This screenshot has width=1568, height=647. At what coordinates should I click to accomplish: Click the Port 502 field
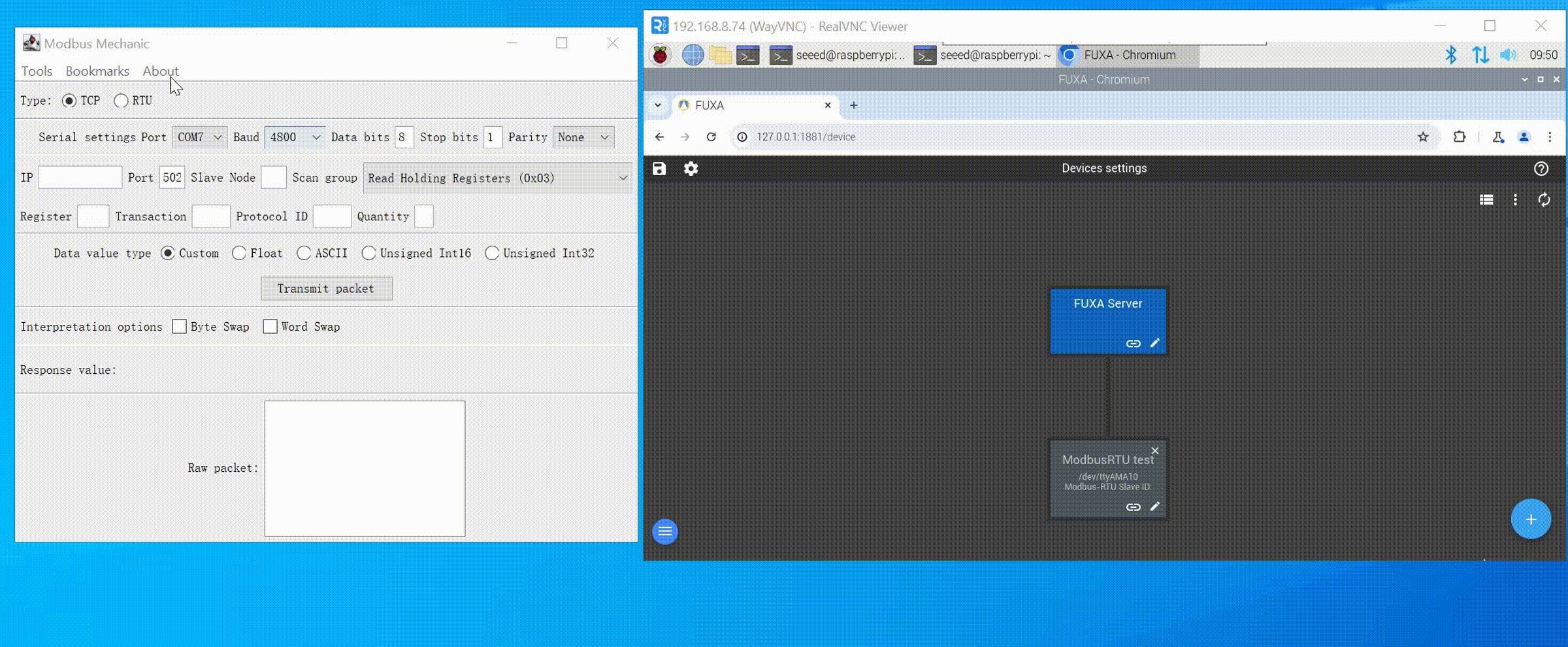click(x=172, y=177)
